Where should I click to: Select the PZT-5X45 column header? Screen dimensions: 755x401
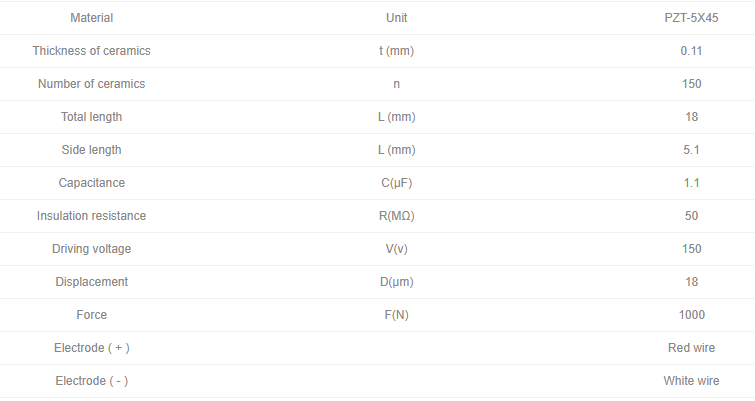691,18
